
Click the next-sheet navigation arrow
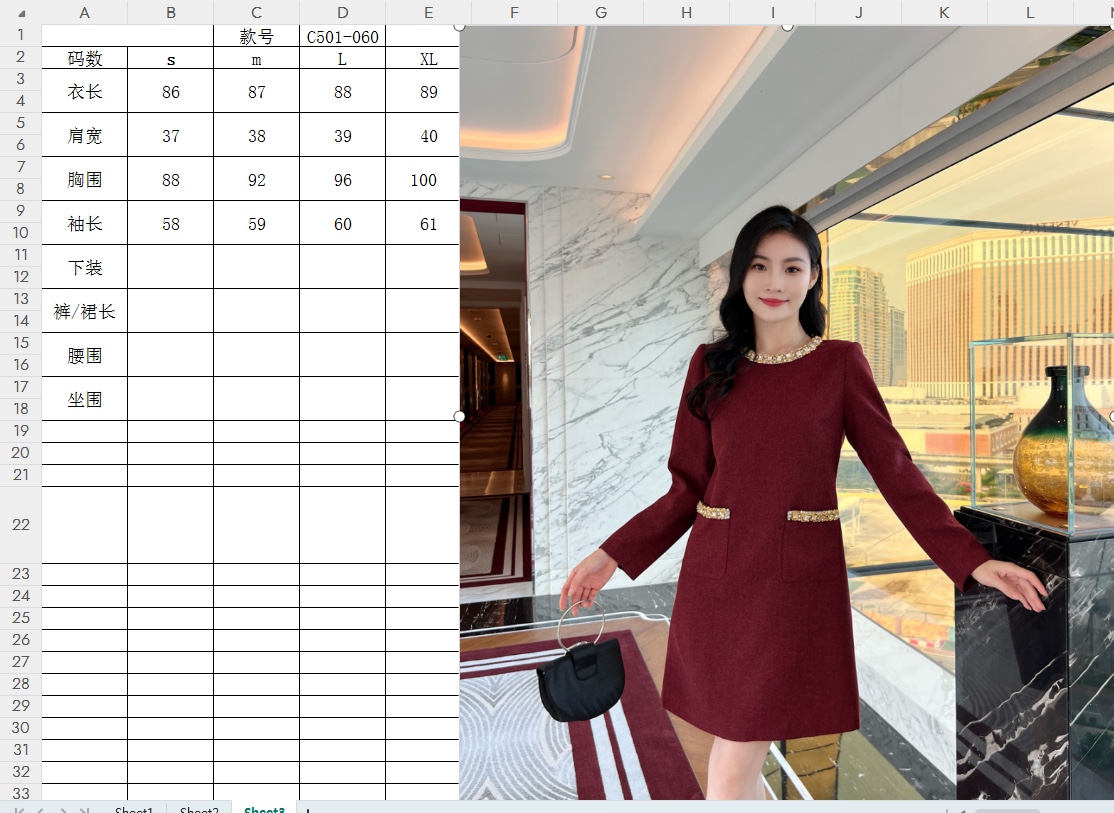point(63,809)
